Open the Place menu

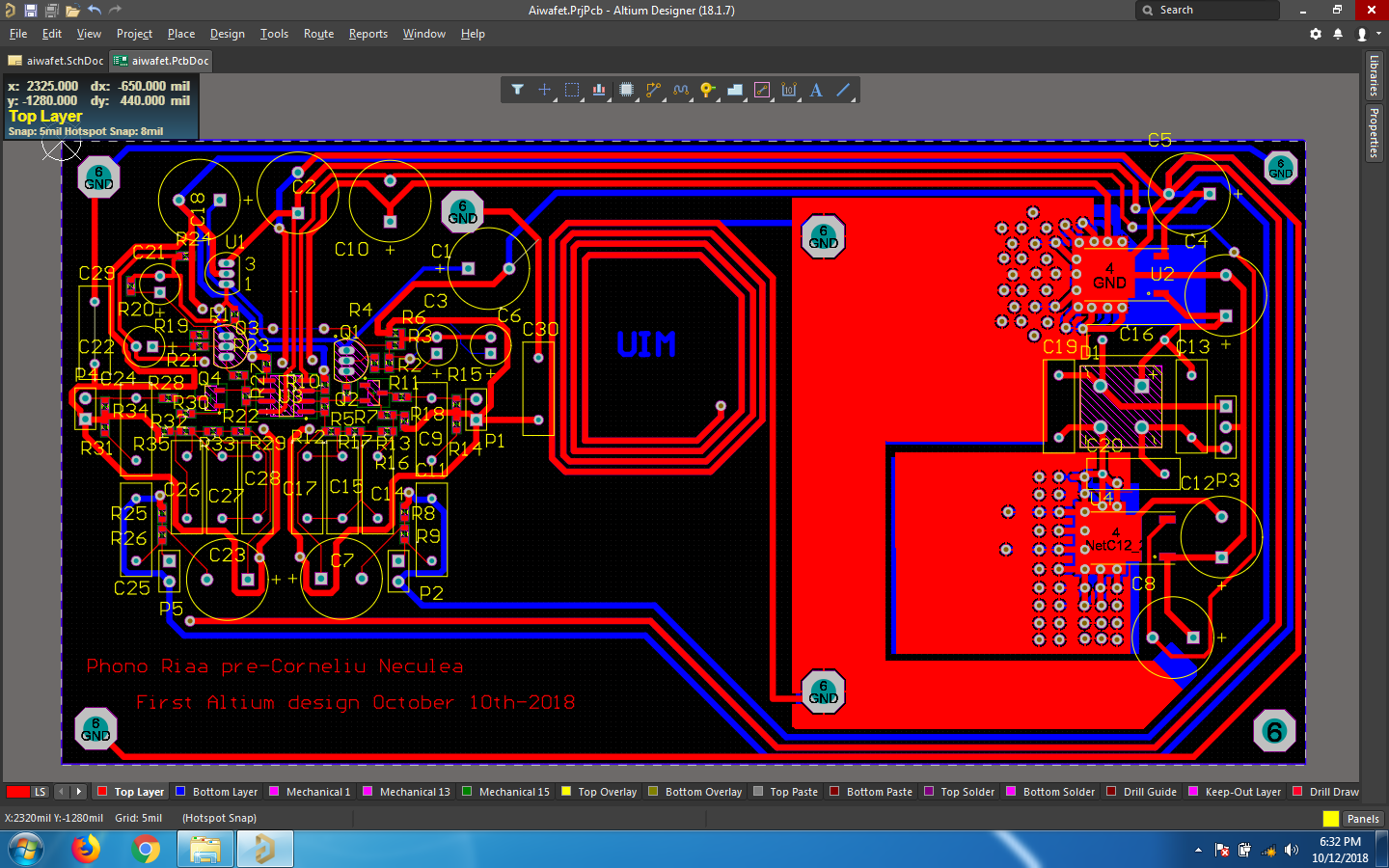(181, 34)
